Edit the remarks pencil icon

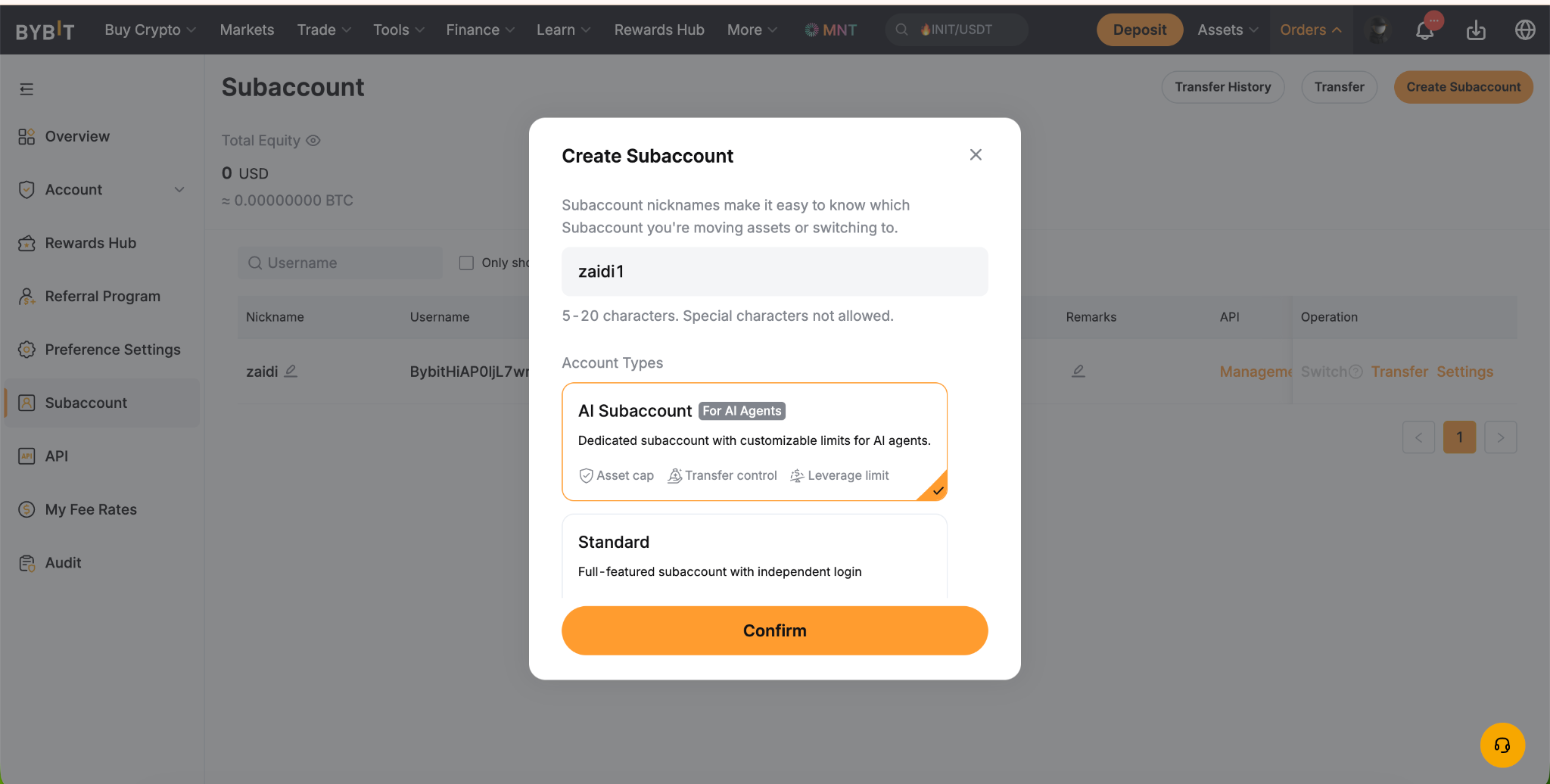pyautogui.click(x=1078, y=371)
